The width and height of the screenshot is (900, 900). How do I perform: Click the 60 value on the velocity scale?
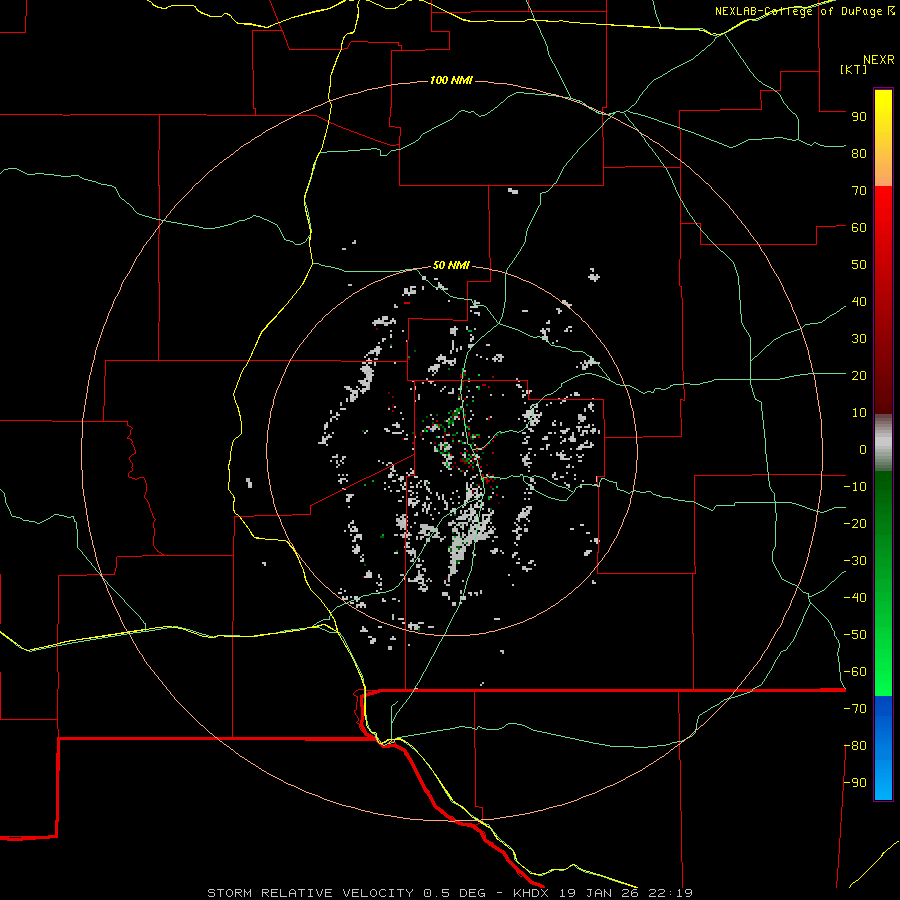[859, 227]
